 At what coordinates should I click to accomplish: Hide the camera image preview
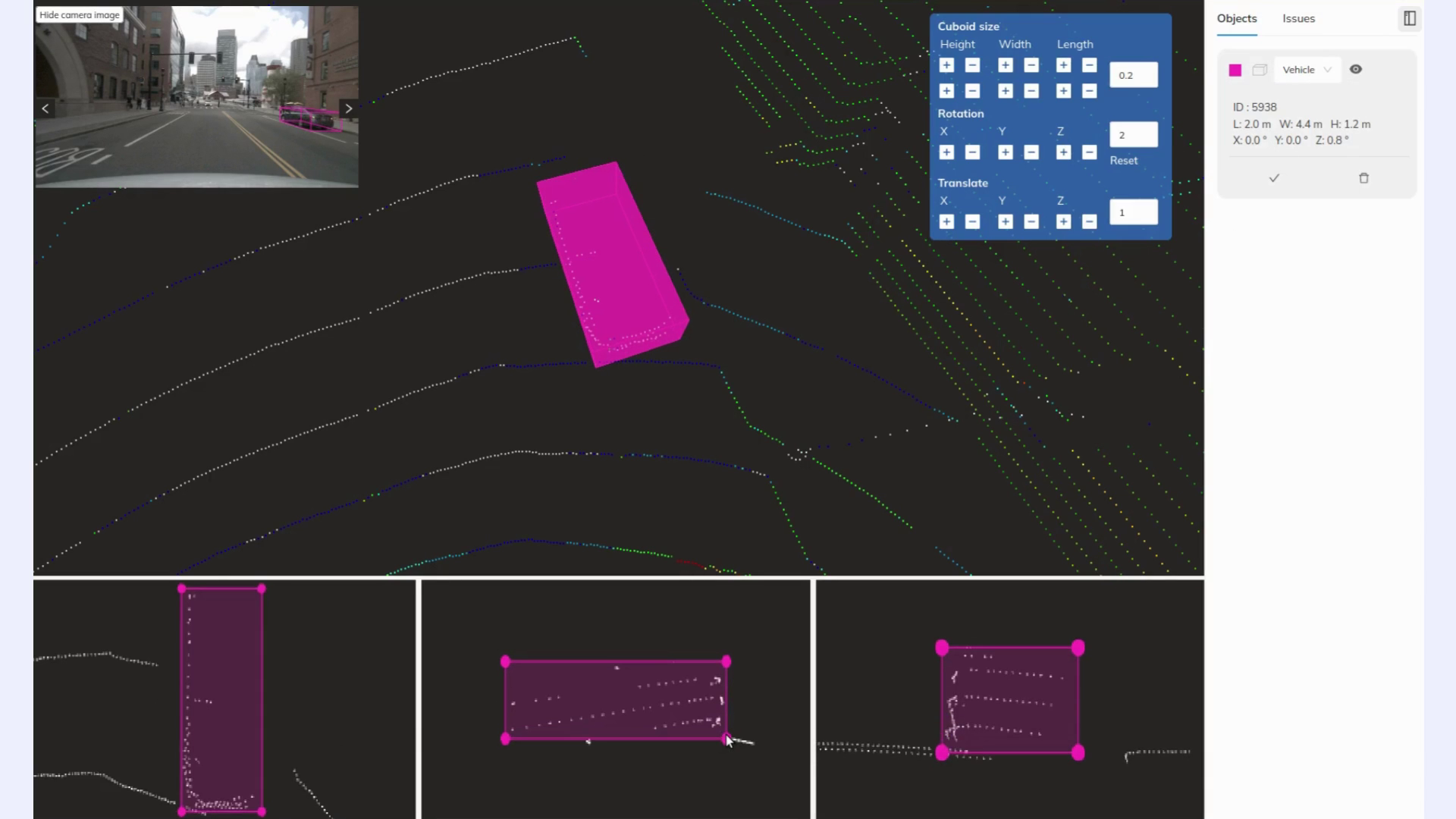click(x=80, y=14)
